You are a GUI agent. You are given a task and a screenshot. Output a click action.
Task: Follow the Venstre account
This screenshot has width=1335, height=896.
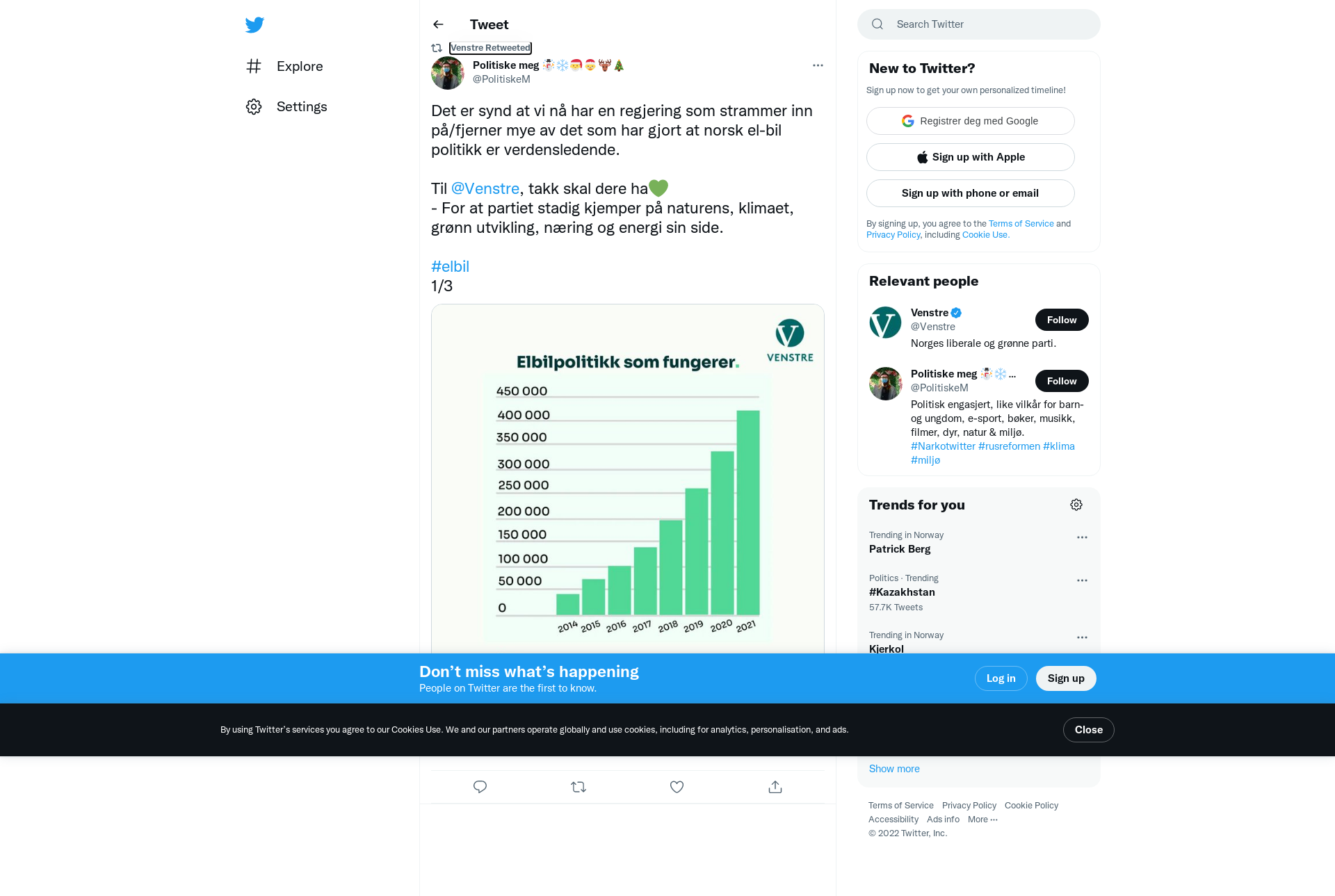1061,320
